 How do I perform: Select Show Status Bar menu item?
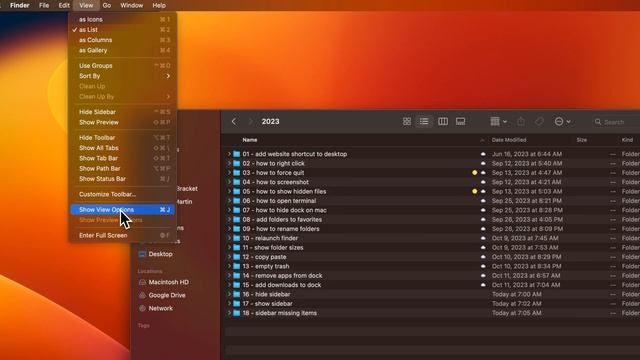pos(122,179)
